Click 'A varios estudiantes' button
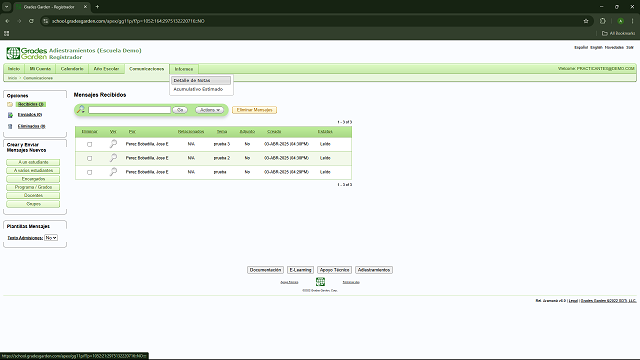 33,171
